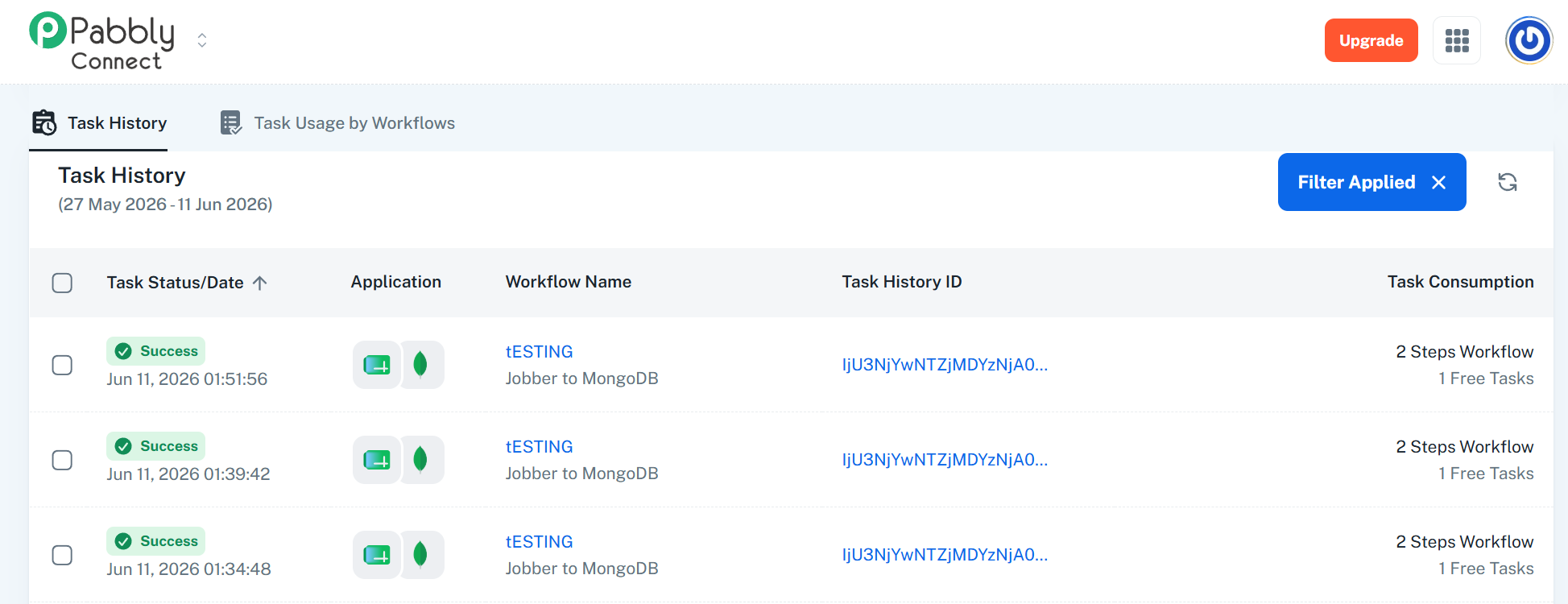
Task: Click MongoDB leaf icon in the 01:39:42 row
Action: [x=421, y=460]
